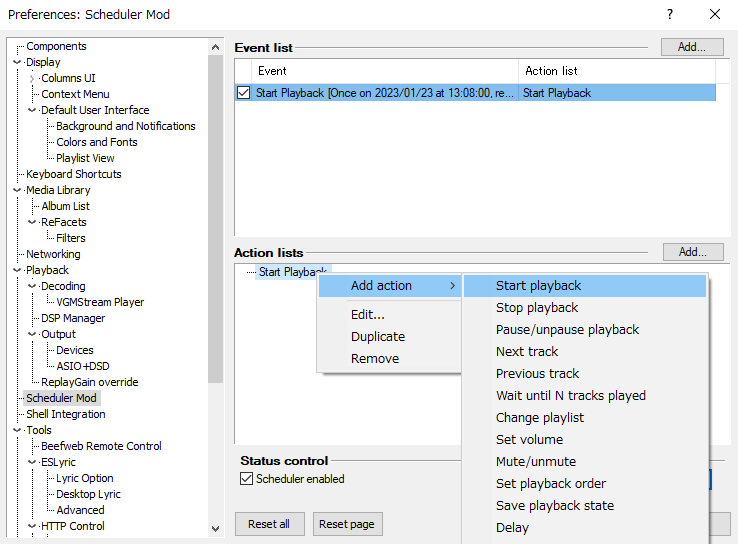
Task: Collapse the Decoding tree node
Action: pyautogui.click(x=32, y=286)
